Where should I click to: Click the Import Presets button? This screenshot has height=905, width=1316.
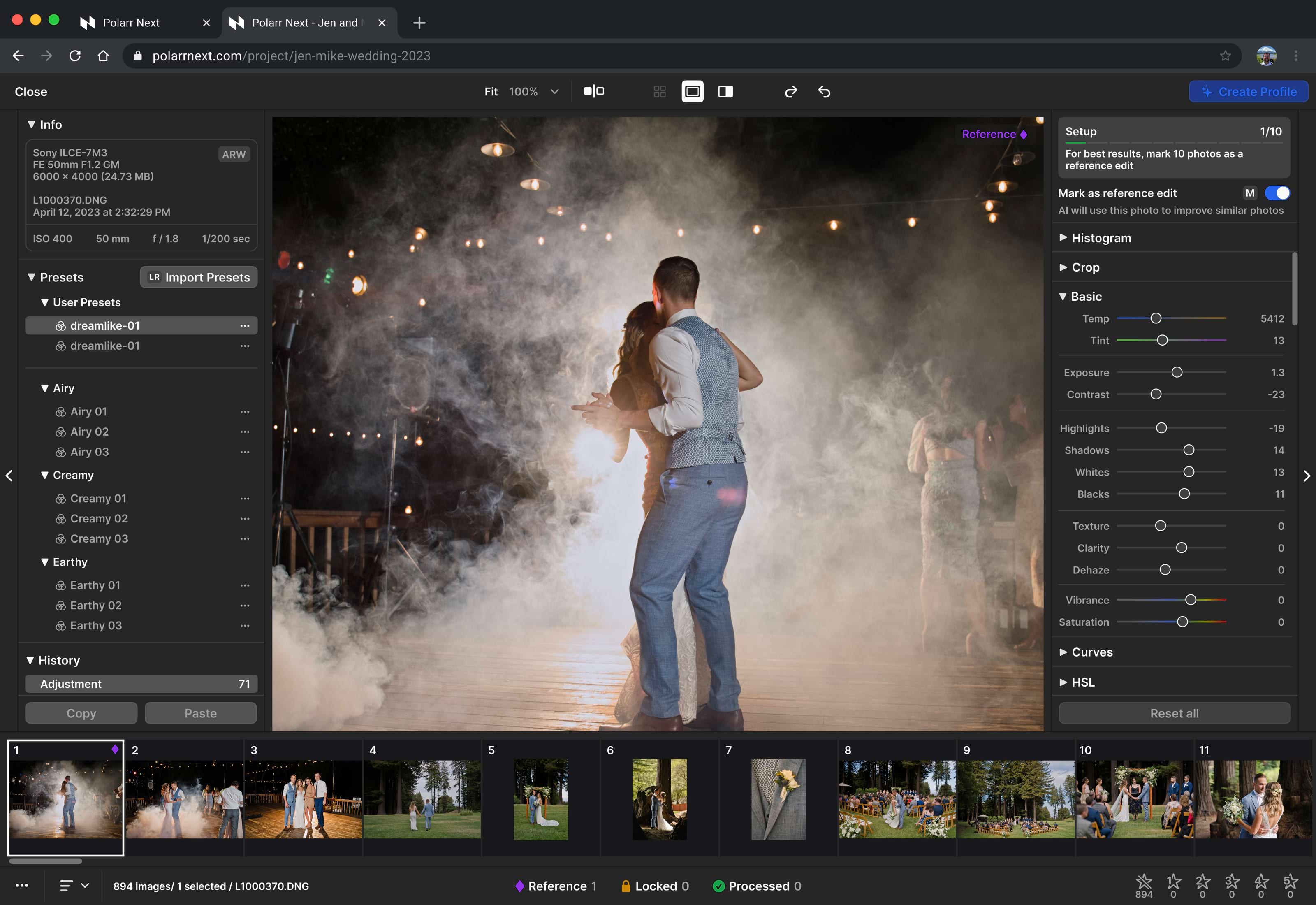(198, 277)
